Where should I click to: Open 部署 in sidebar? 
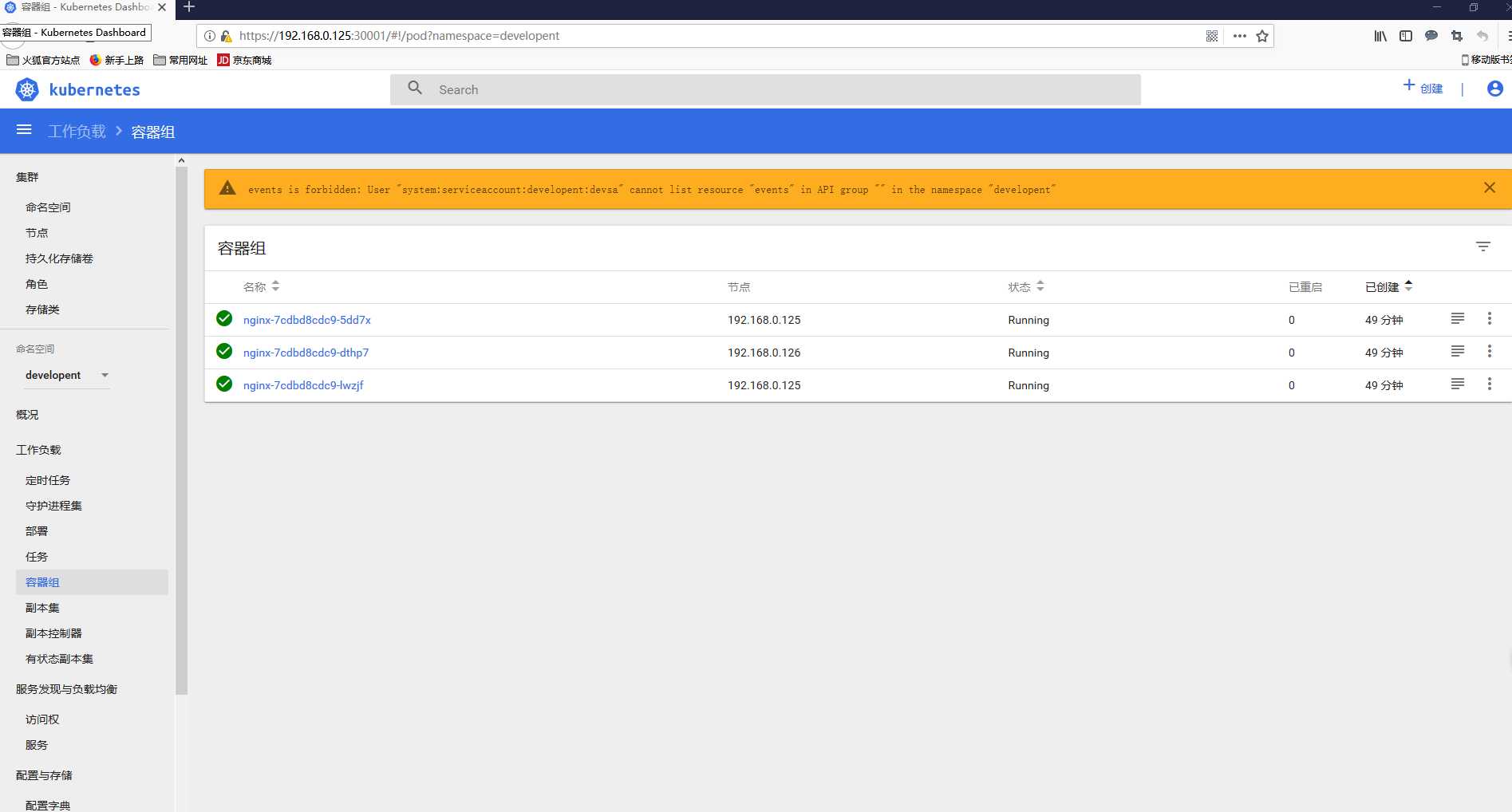(x=37, y=531)
